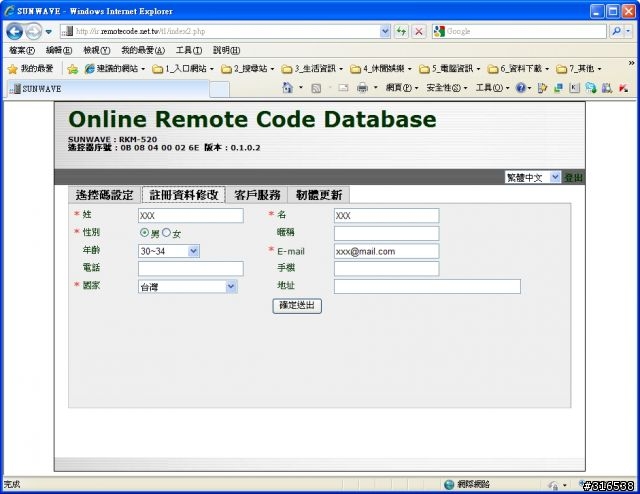Open the 工具(T) menu in menu bar
This screenshot has width=640, height=494.
(x=189, y=50)
